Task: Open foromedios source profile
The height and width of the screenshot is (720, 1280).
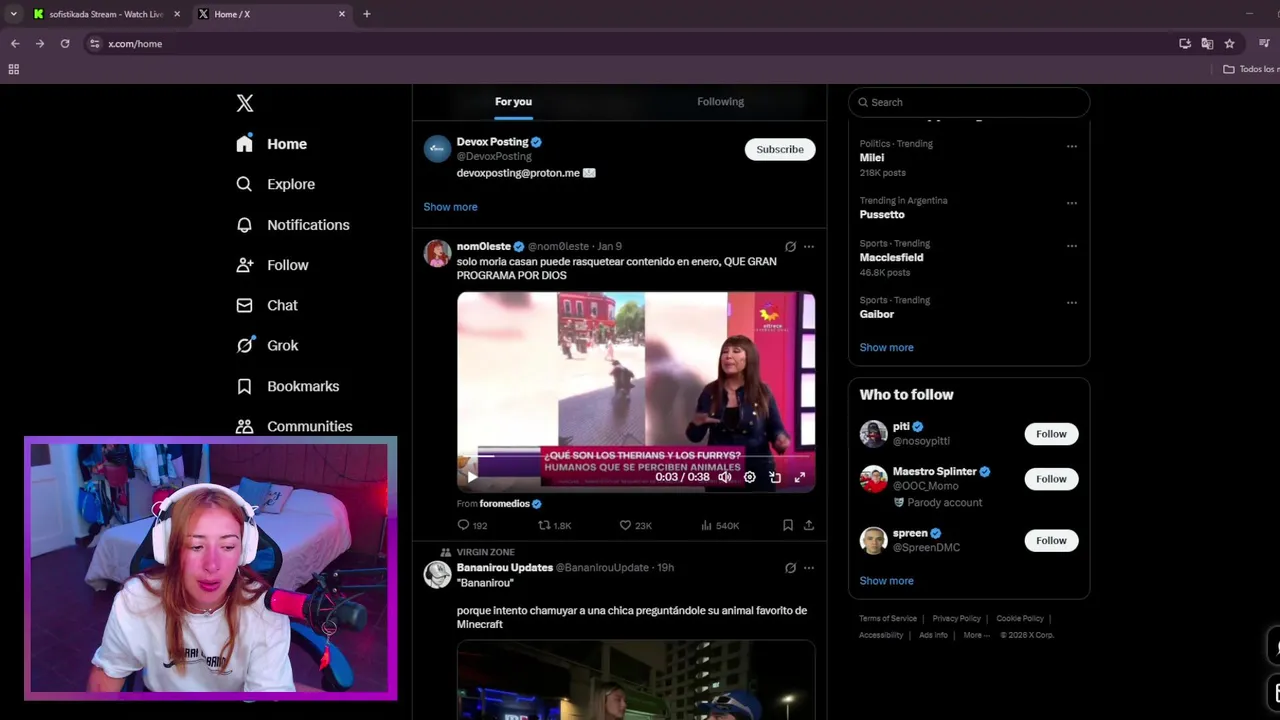Action: [x=504, y=504]
